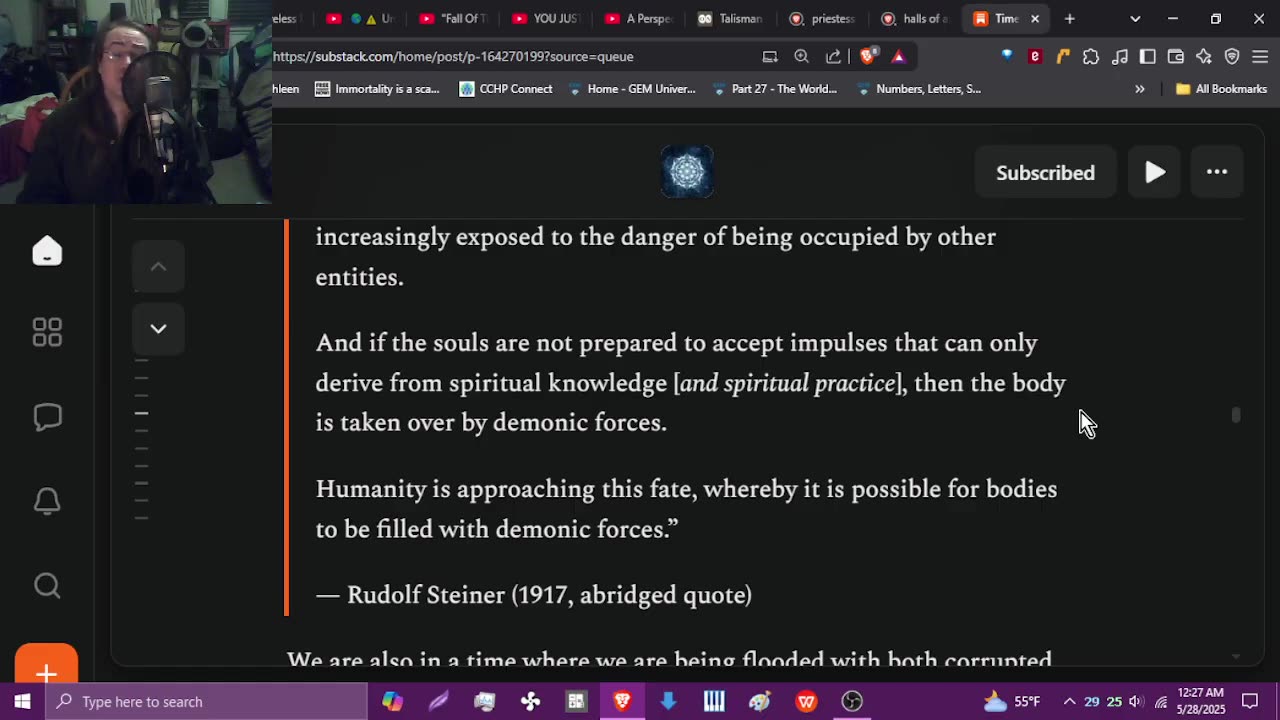Open weather widget showing 55°F
Image resolution: width=1280 pixels, height=720 pixels.
[1012, 701]
